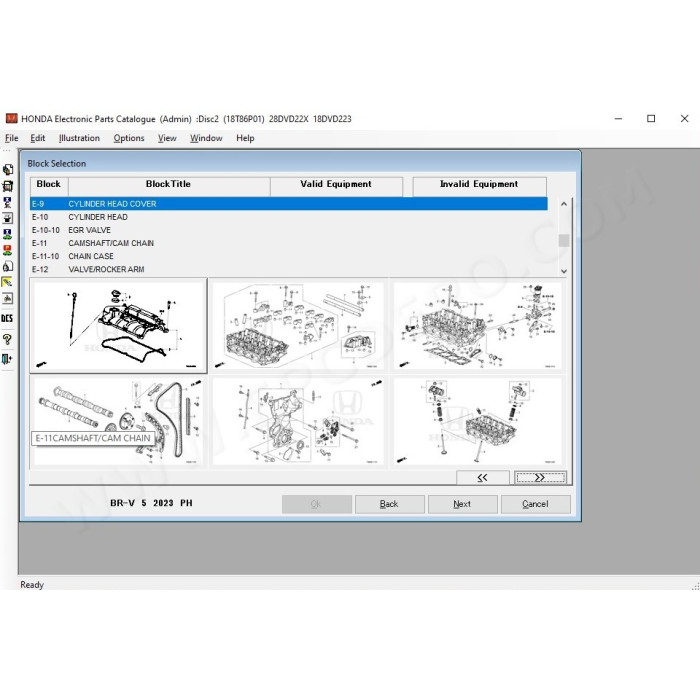Select the E-12 VALVE/ROCKER ARM row
The image size is (700, 700).
(x=288, y=269)
